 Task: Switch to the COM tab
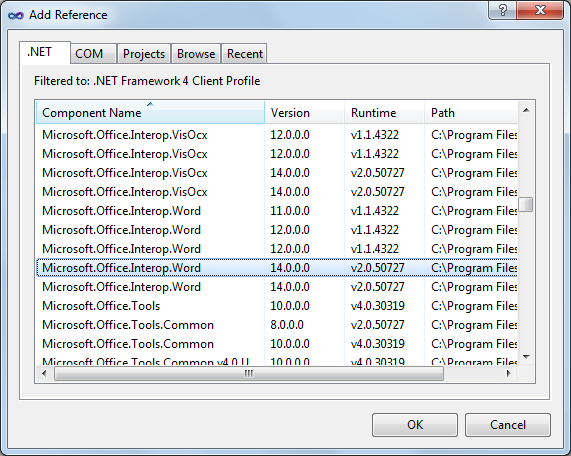coord(93,54)
